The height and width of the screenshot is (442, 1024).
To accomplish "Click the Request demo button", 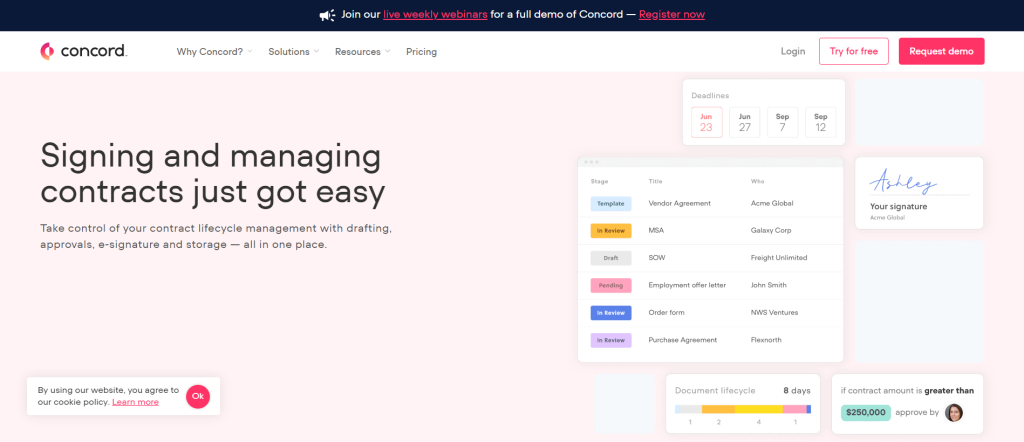I will coord(941,51).
